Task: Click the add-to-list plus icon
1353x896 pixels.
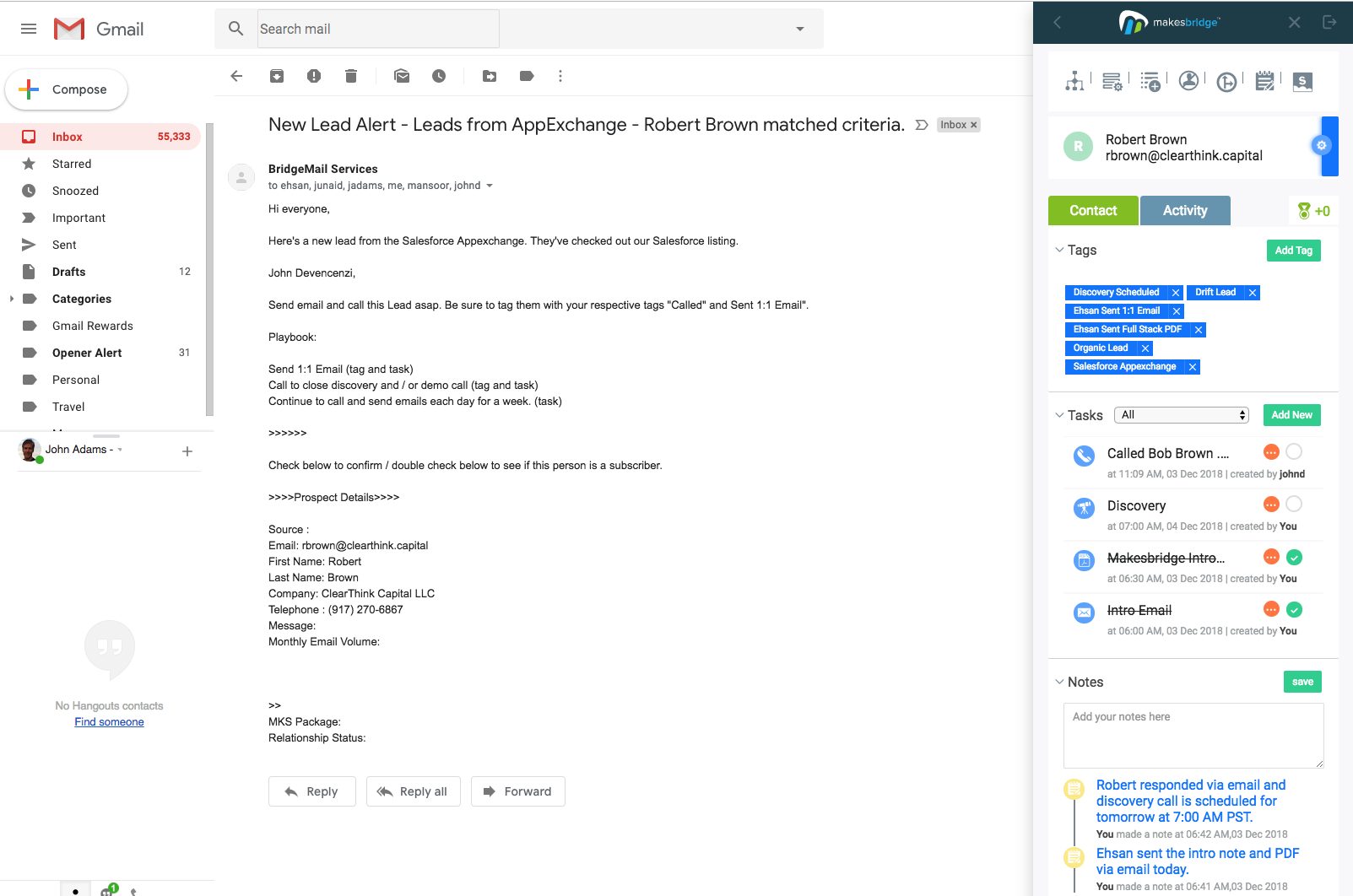Action: (1150, 81)
